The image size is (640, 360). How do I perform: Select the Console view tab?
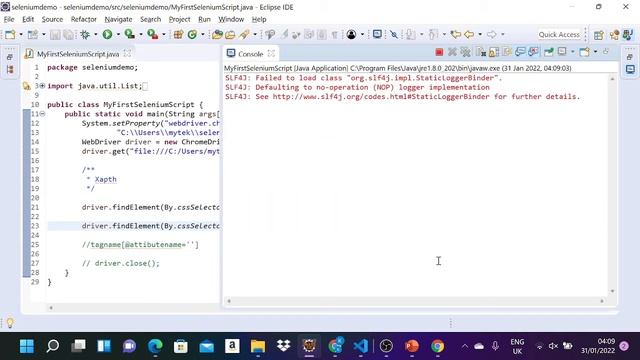(250, 53)
